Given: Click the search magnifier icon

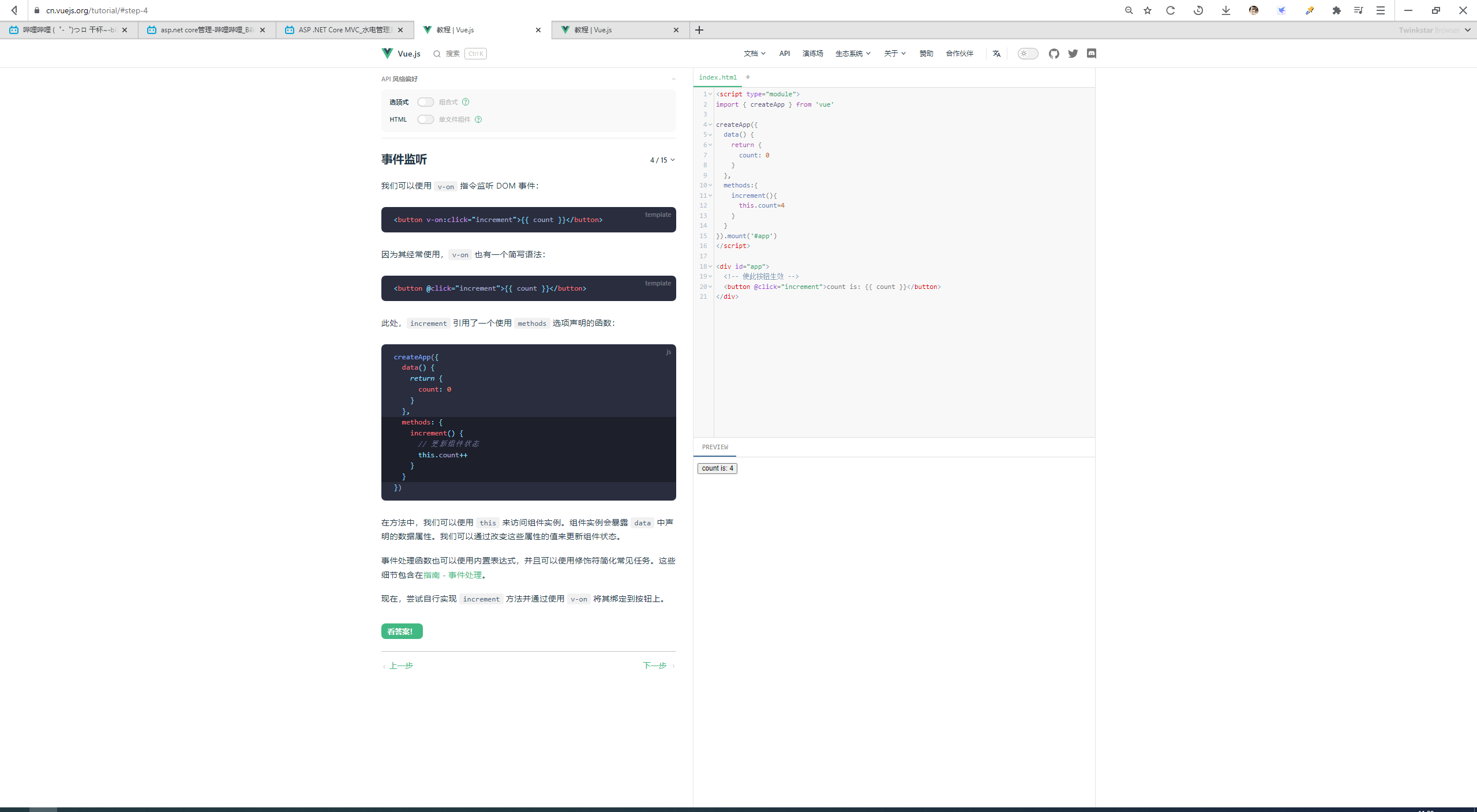Looking at the screenshot, I should pos(437,54).
